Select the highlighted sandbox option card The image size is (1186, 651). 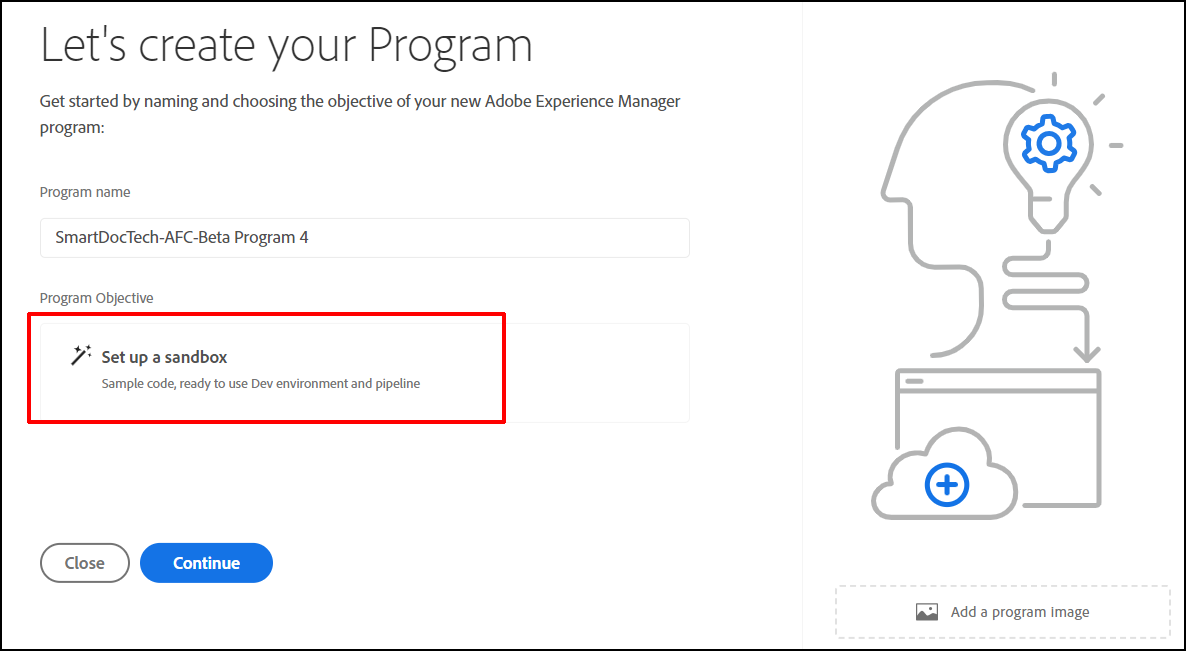tap(266, 369)
